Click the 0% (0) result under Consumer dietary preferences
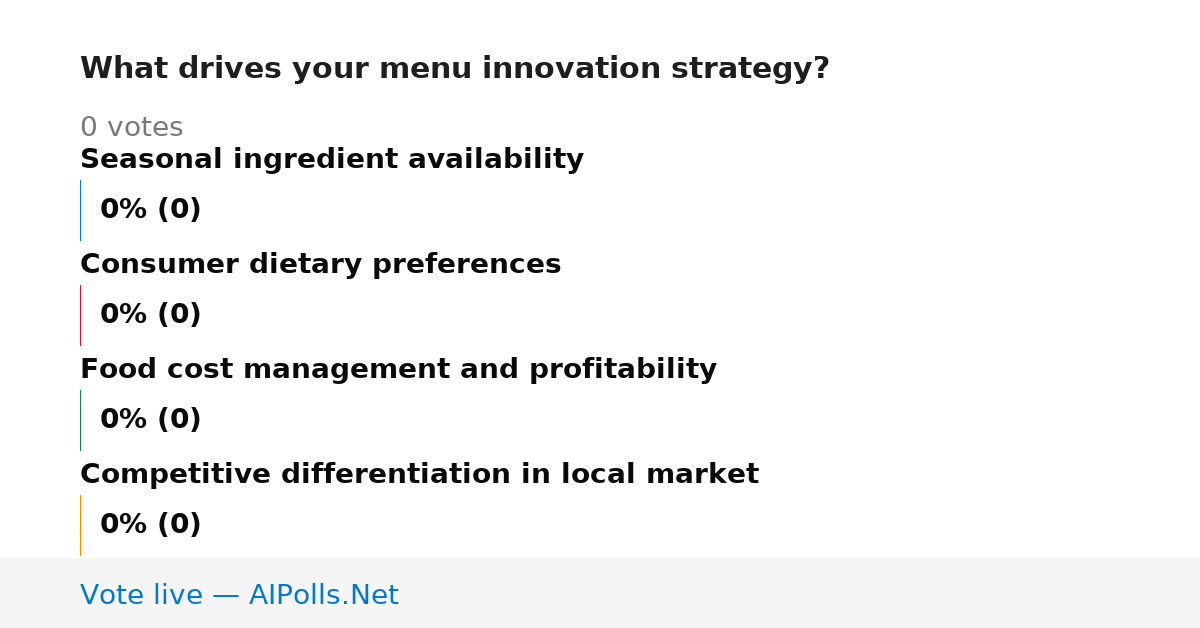 pos(151,315)
